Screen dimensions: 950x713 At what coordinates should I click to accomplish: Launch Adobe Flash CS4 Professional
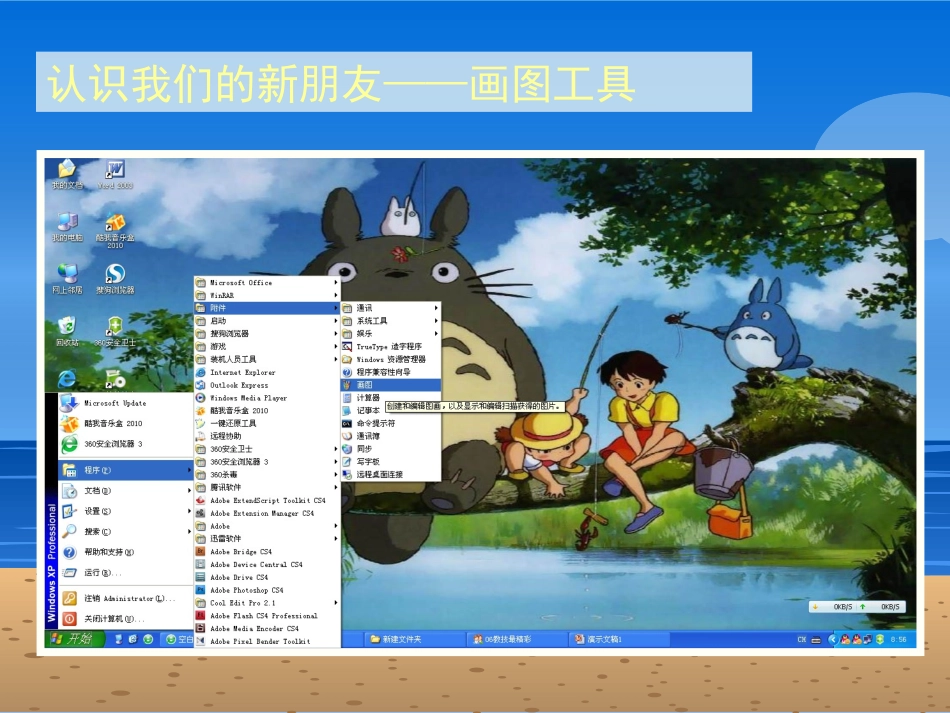267,615
